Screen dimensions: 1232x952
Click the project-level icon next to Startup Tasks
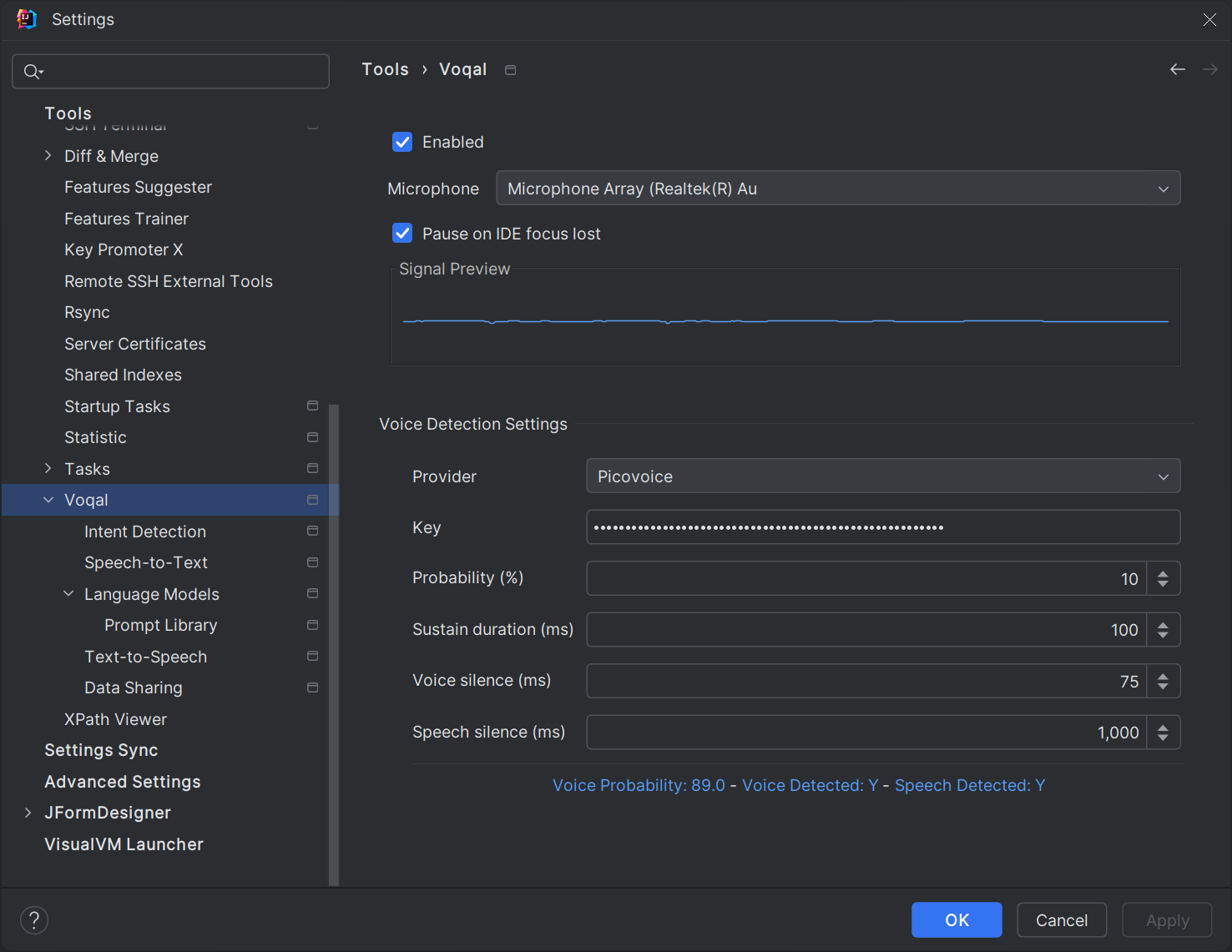tap(313, 405)
